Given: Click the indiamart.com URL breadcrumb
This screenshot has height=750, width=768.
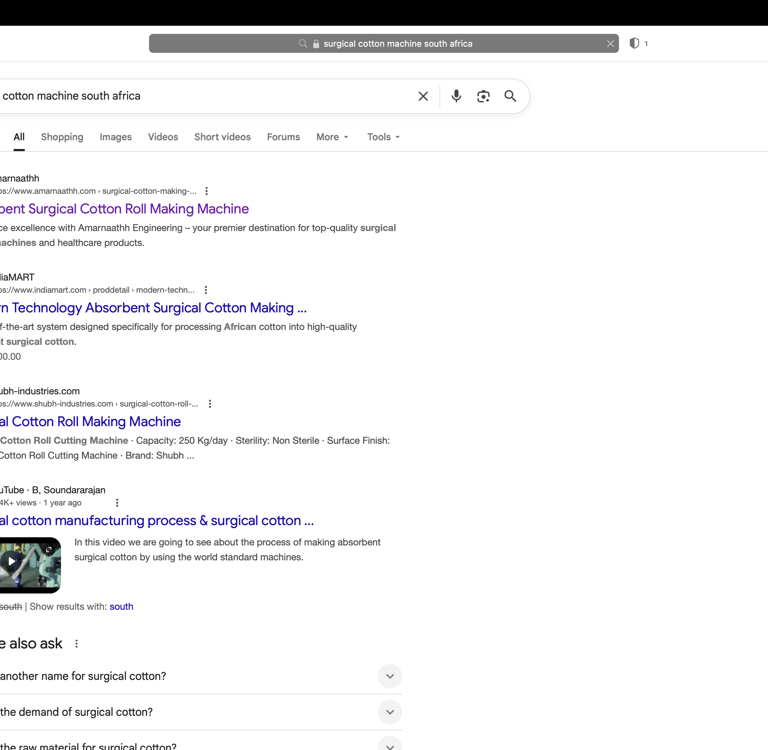Looking at the screenshot, I should tap(97, 290).
